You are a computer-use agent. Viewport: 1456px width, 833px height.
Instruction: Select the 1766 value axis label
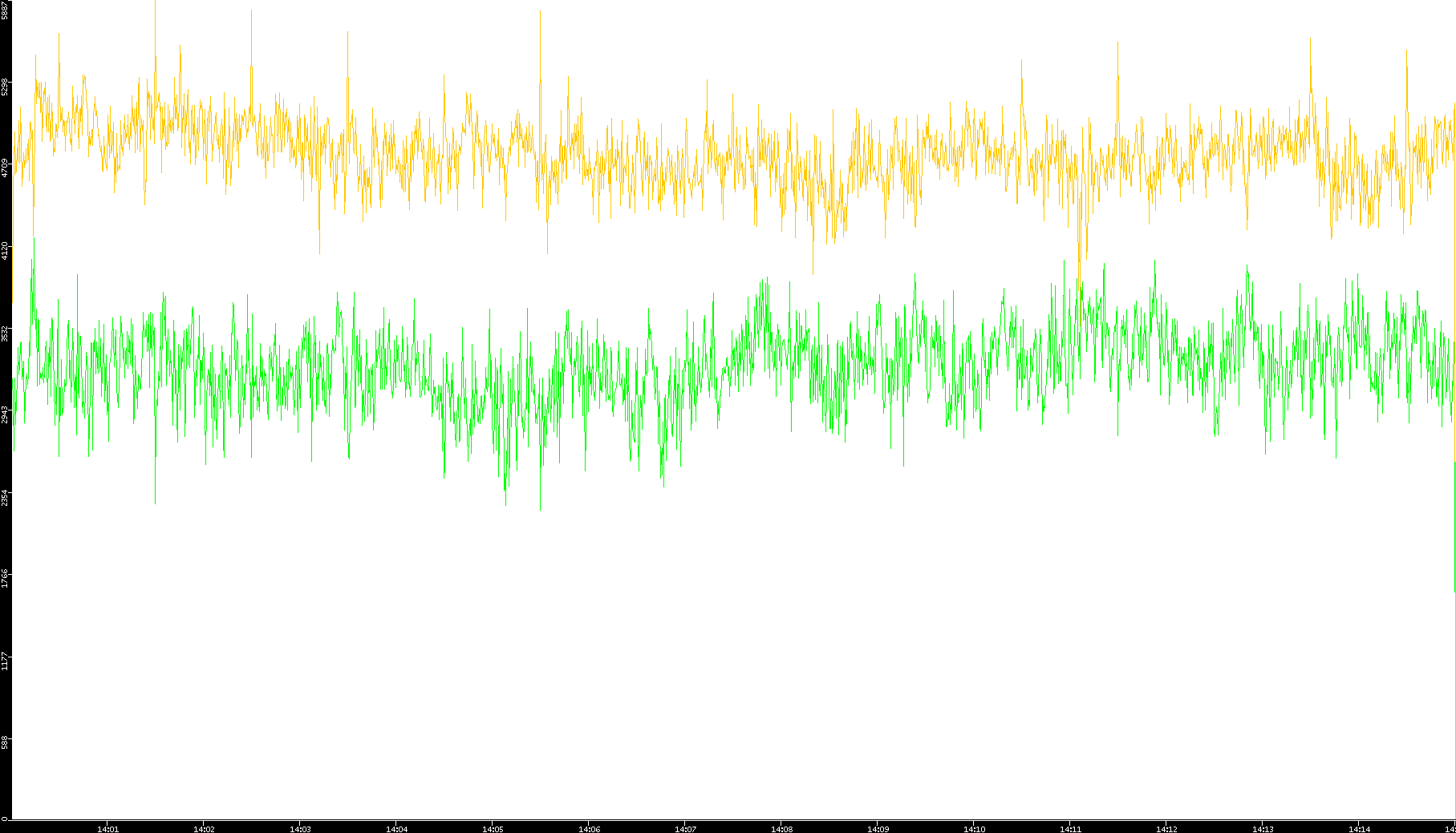point(5,578)
